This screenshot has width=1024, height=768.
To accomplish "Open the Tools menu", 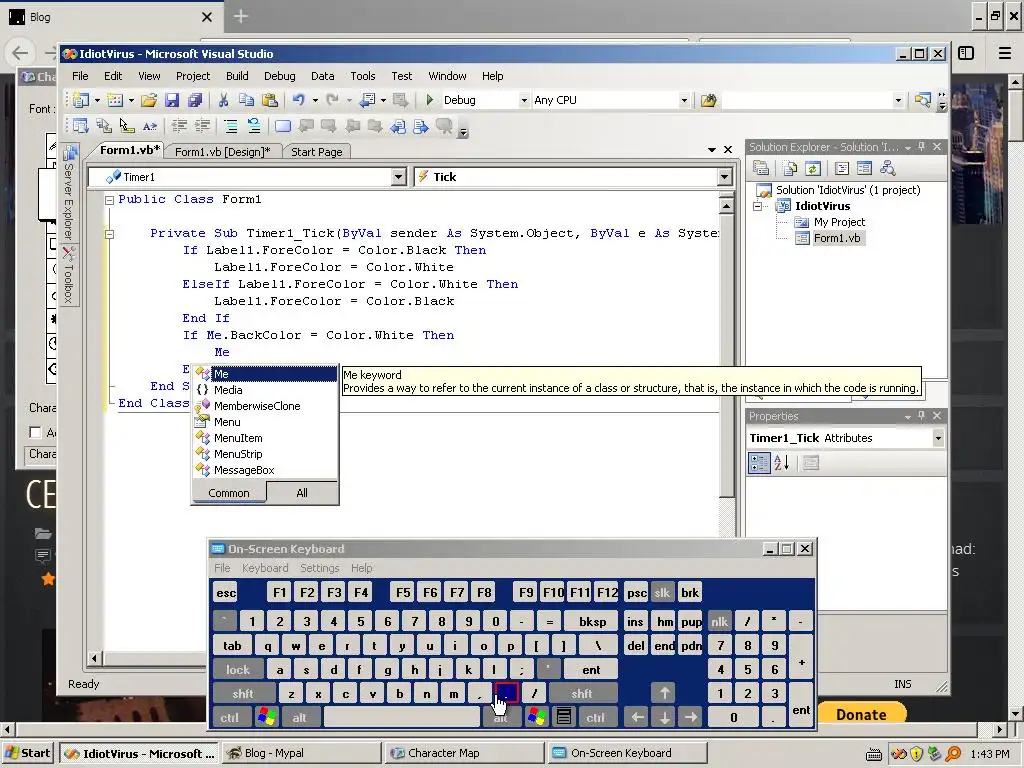I will pyautogui.click(x=362, y=76).
